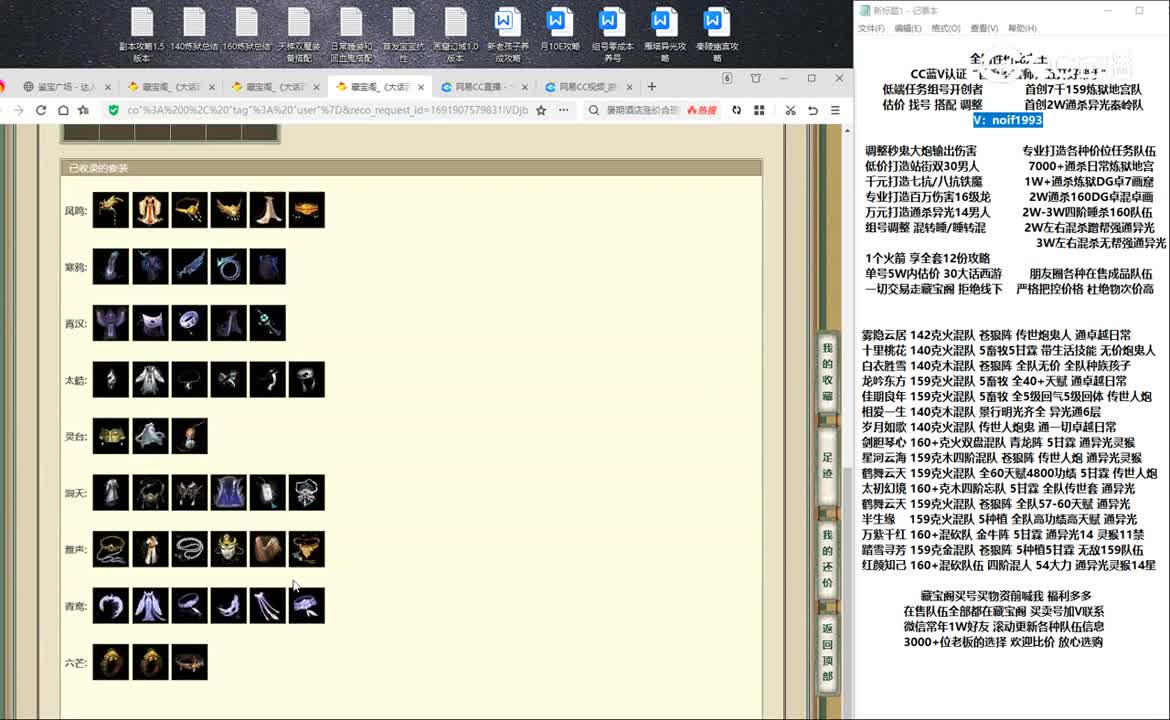The width and height of the screenshot is (1170, 720).
Task: Click the 足迹 side button
Action: (x=828, y=465)
